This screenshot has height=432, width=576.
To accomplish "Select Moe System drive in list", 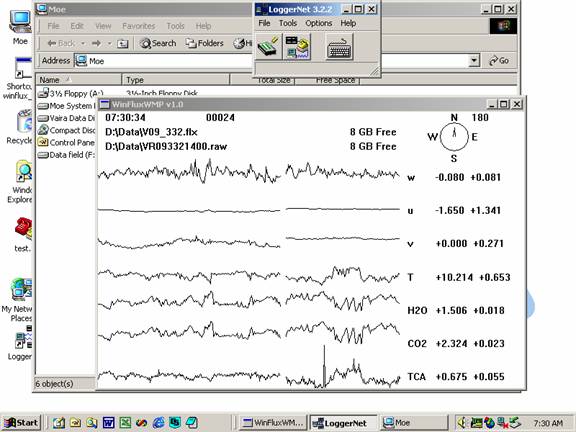I will coord(66,106).
